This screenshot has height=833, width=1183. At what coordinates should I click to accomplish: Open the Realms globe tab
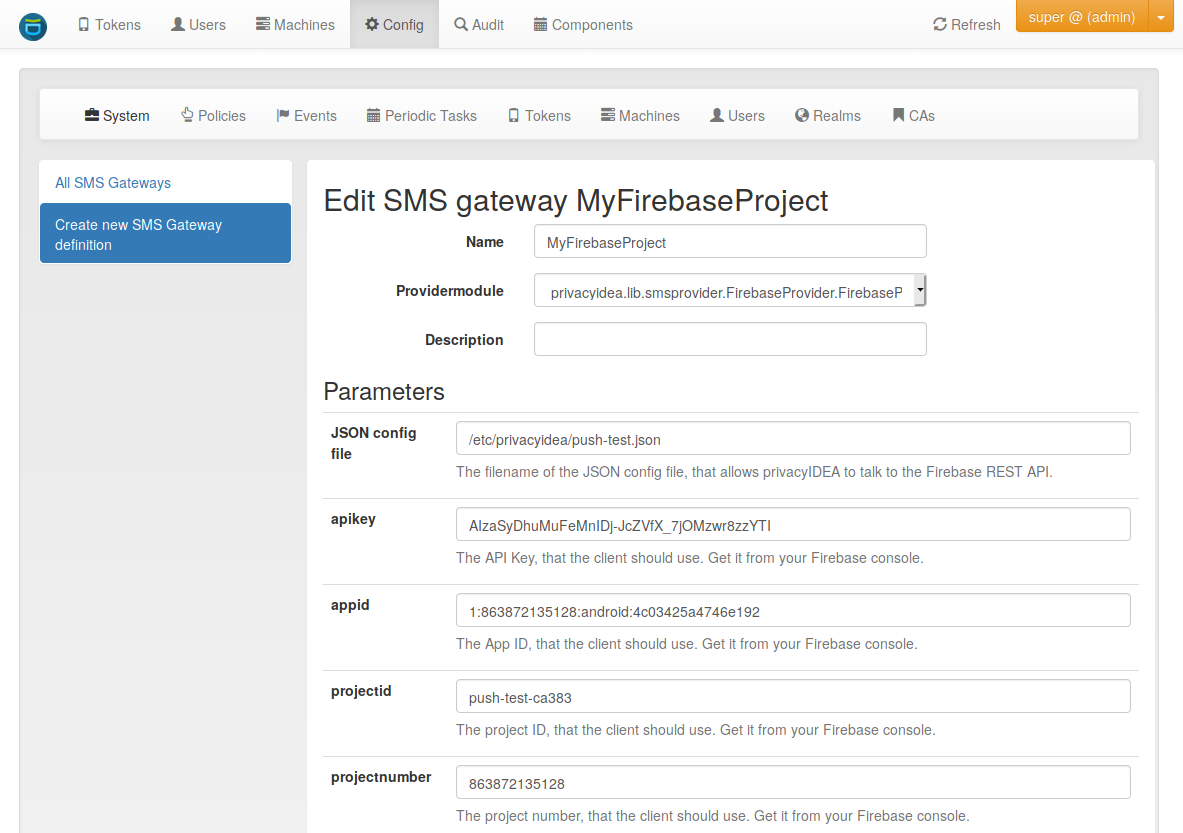pyautogui.click(x=827, y=116)
